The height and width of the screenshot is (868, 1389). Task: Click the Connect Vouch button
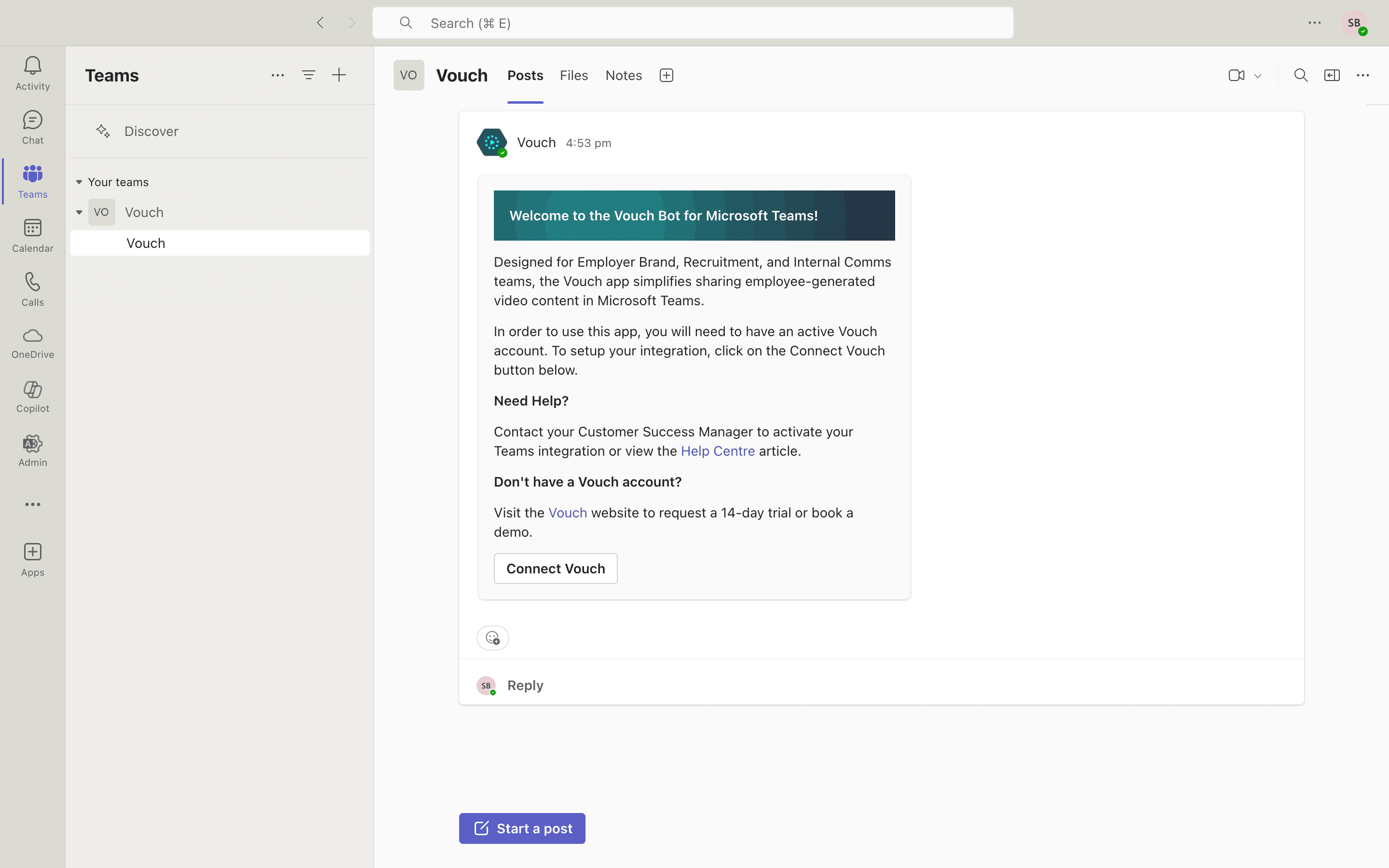556,569
